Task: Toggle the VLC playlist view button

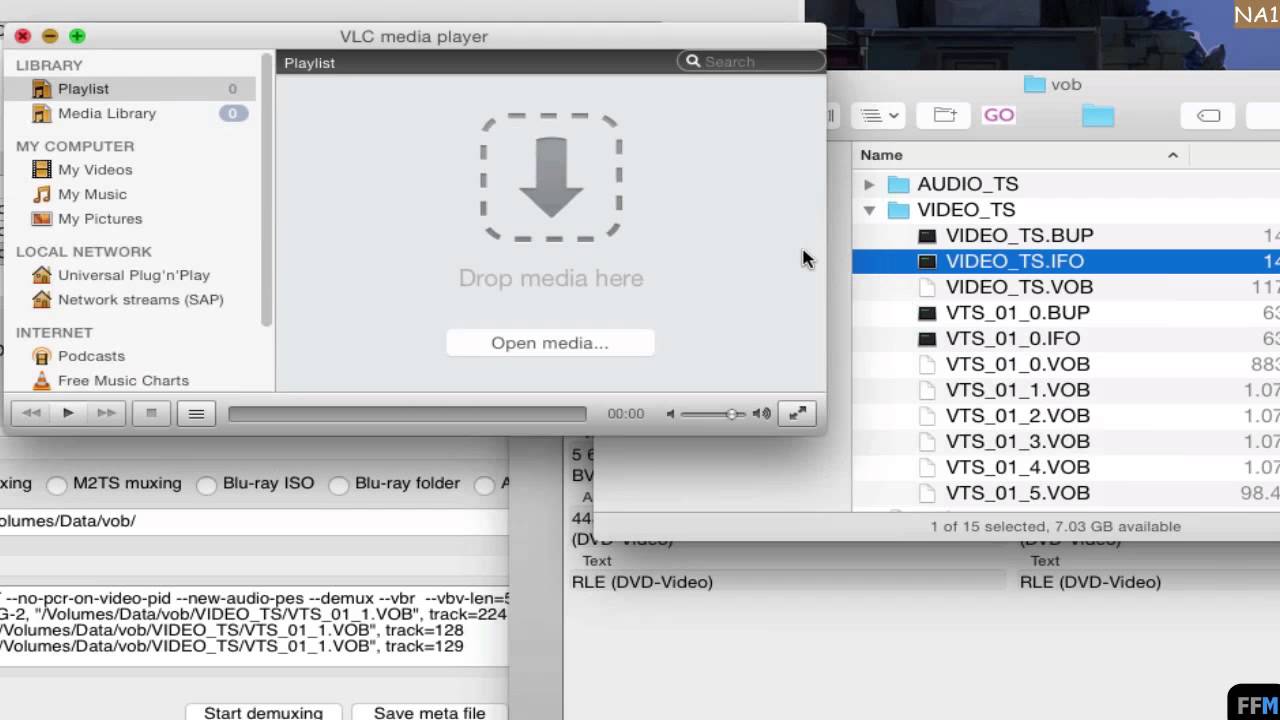Action: tap(196, 413)
